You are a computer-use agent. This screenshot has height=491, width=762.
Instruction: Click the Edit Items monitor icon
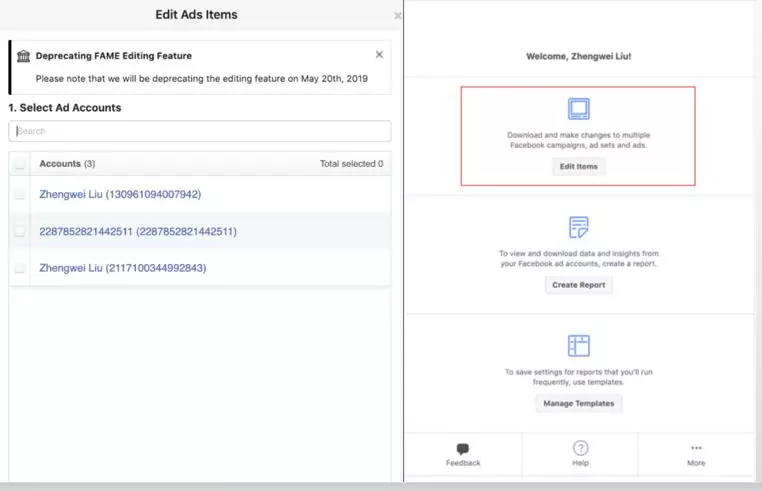[578, 109]
